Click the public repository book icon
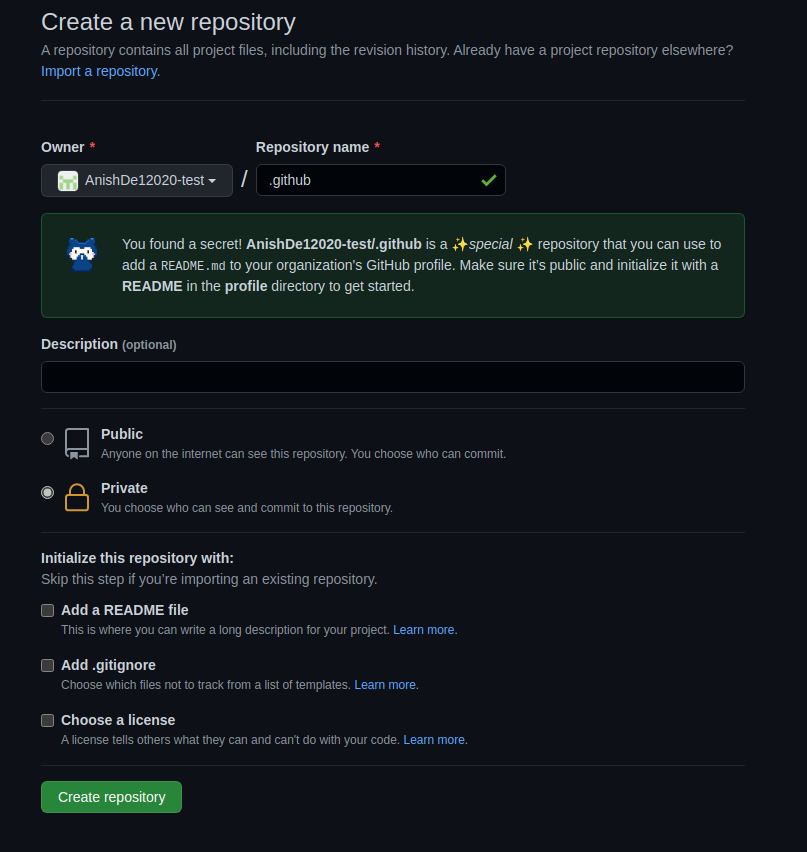The height and width of the screenshot is (852, 807). [77, 443]
